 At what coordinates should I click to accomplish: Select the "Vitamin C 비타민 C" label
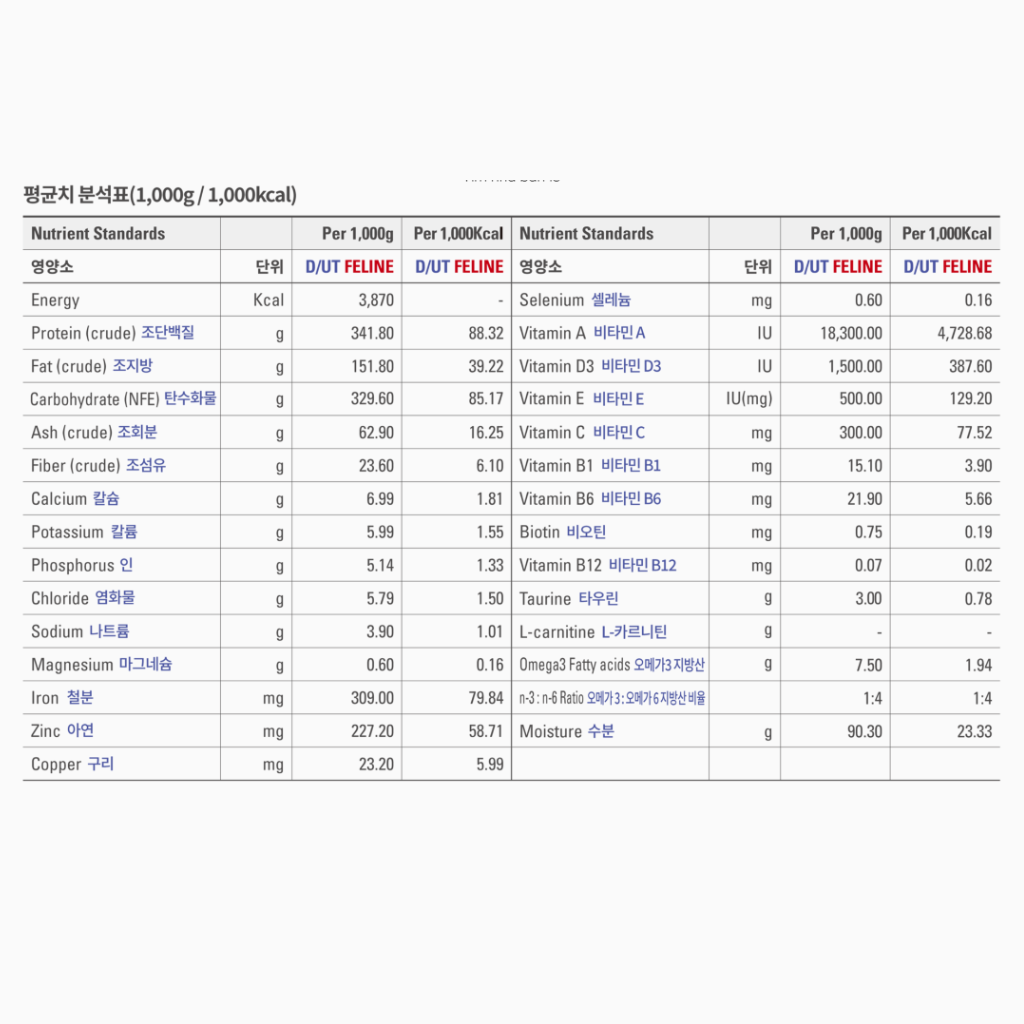click(582, 432)
